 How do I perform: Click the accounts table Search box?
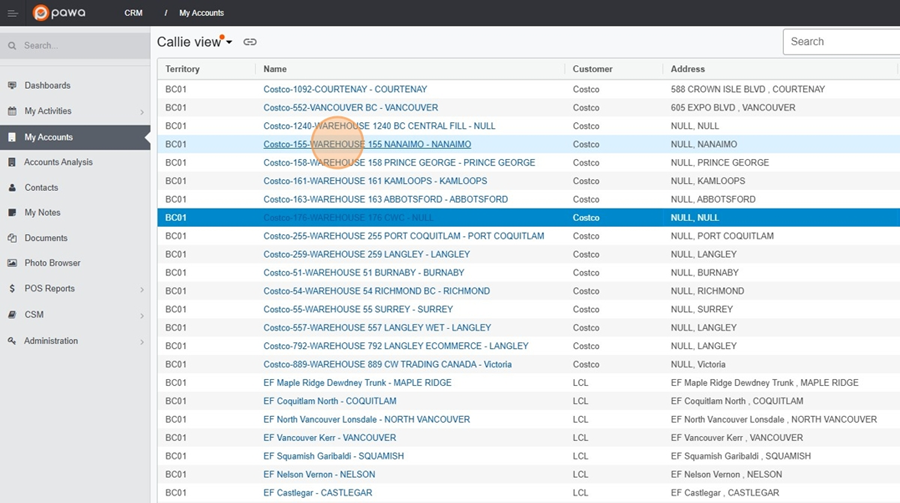pos(841,41)
